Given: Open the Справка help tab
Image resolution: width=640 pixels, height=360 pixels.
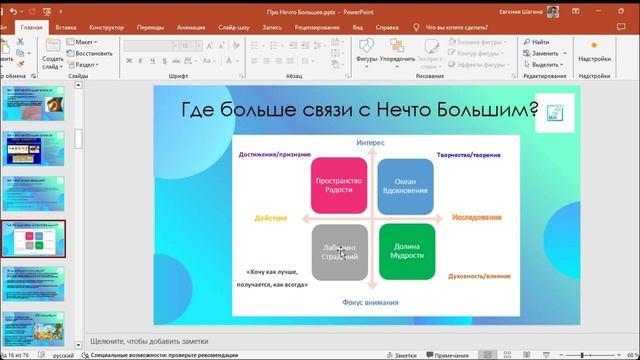Looking at the screenshot, I should [387, 27].
